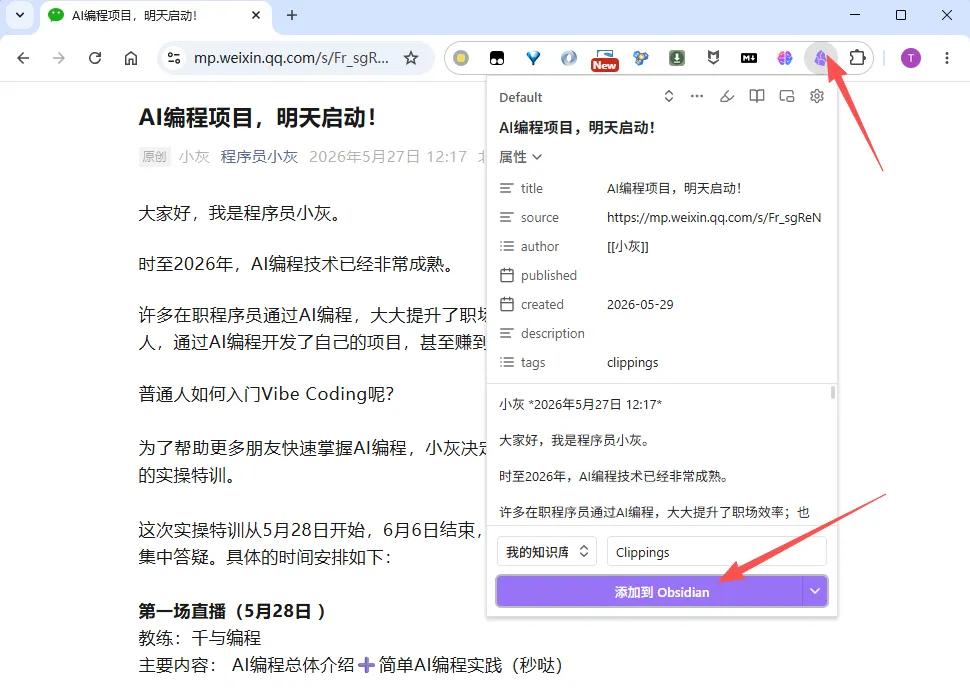Screen dimensions: 970x690
Task: Collapse the 属性 properties section
Action: tap(520, 157)
